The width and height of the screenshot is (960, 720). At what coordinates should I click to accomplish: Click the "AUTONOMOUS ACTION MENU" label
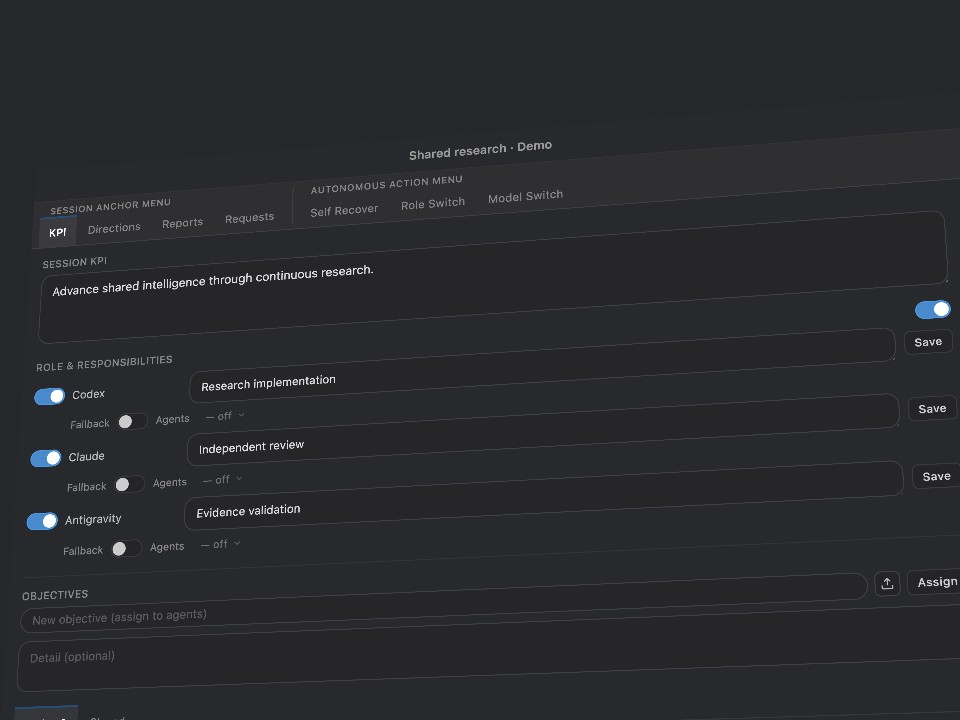coord(386,184)
